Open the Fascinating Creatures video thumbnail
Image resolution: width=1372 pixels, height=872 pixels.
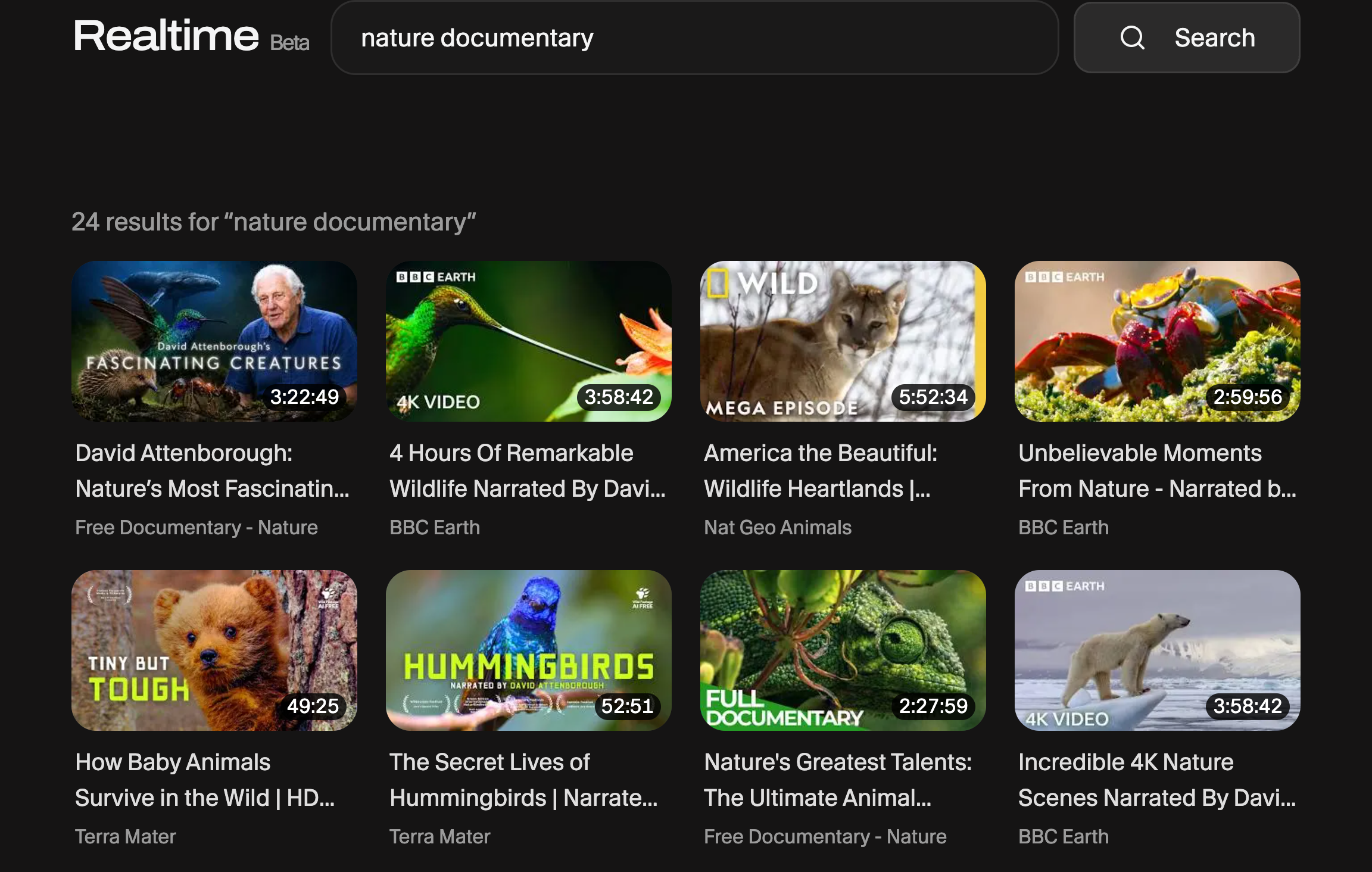(214, 341)
